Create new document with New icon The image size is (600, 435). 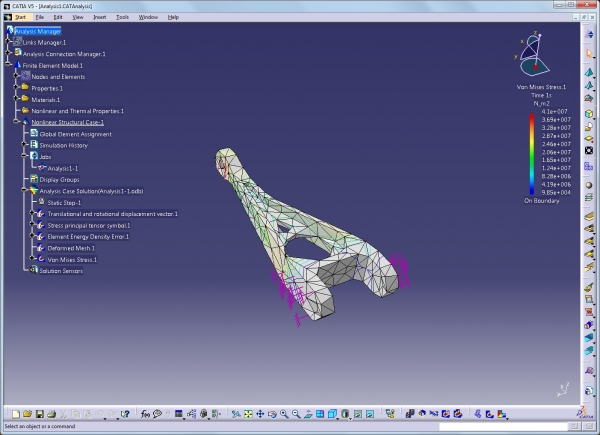pos(15,414)
